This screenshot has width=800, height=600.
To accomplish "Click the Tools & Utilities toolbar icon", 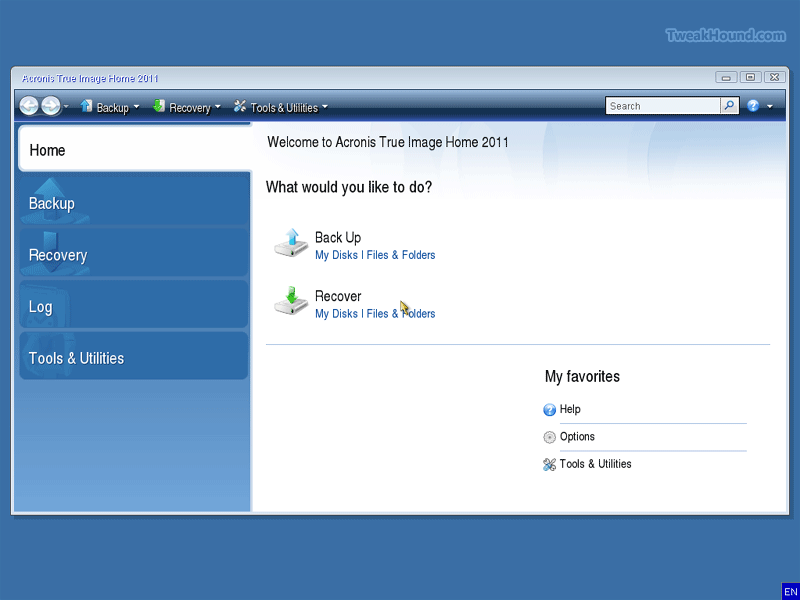I will (x=240, y=106).
